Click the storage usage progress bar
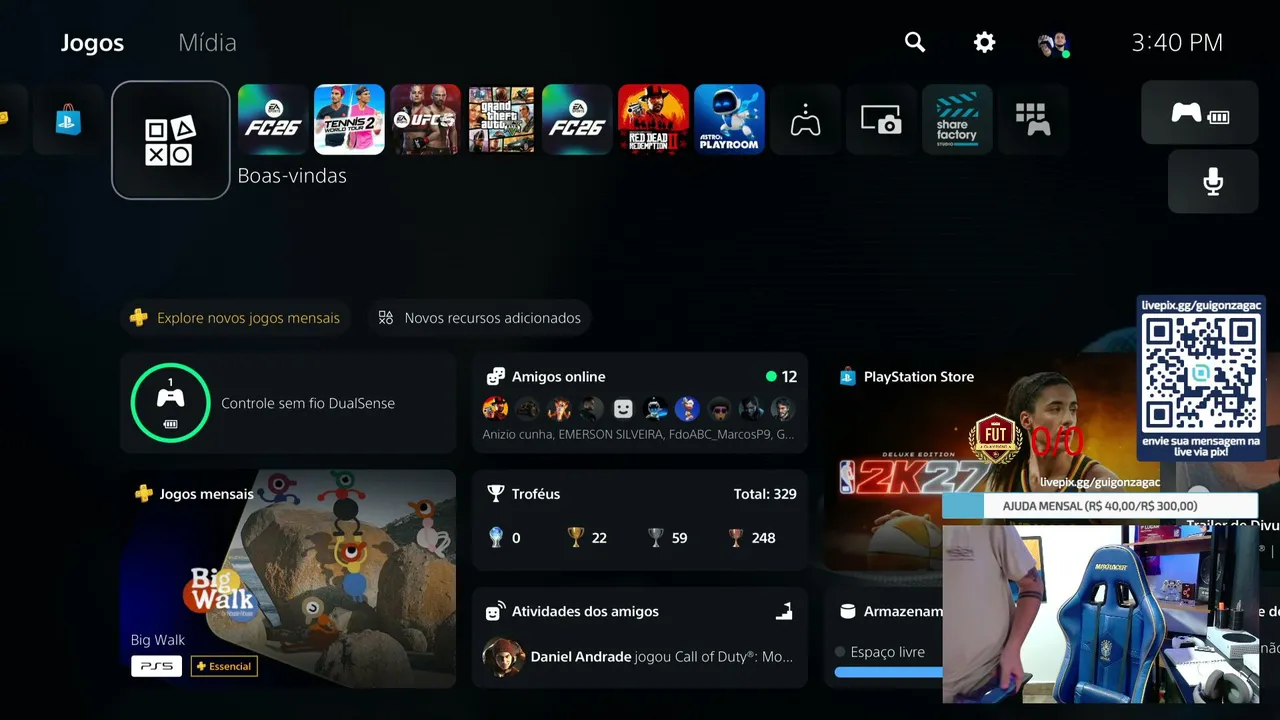 pyautogui.click(x=888, y=673)
